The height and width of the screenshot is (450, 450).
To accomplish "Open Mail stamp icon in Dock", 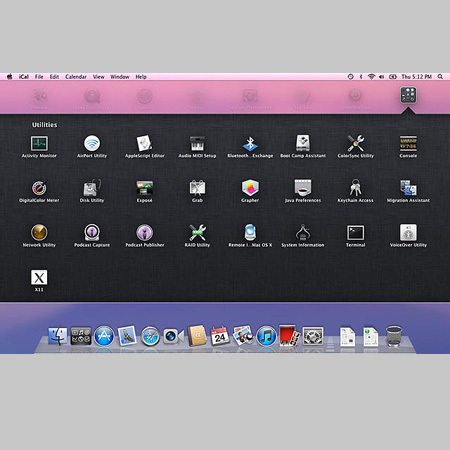I will (127, 336).
